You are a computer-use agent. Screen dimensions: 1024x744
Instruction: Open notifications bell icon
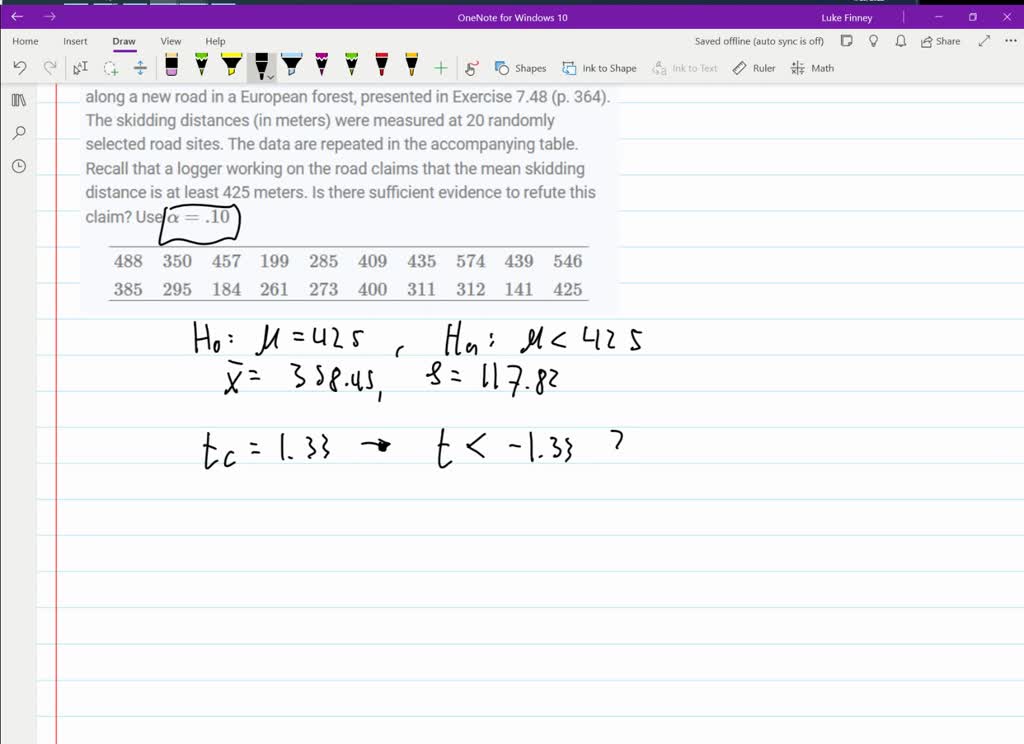click(901, 41)
